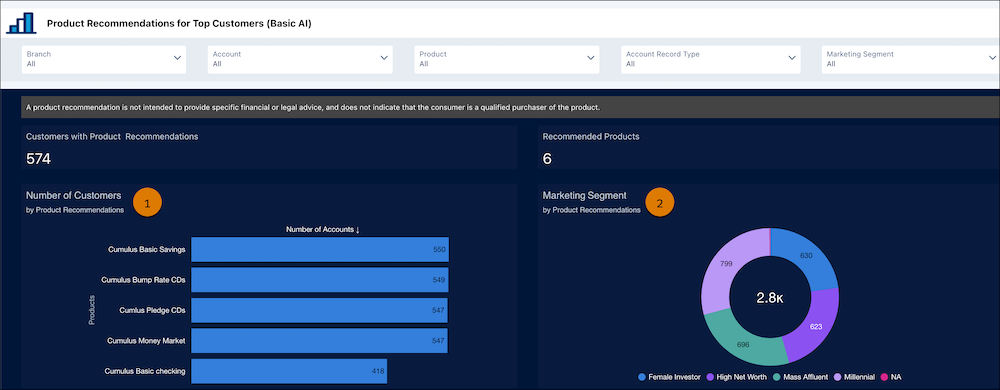Click NA legend color dot
1000x390 pixels.
click(885, 377)
